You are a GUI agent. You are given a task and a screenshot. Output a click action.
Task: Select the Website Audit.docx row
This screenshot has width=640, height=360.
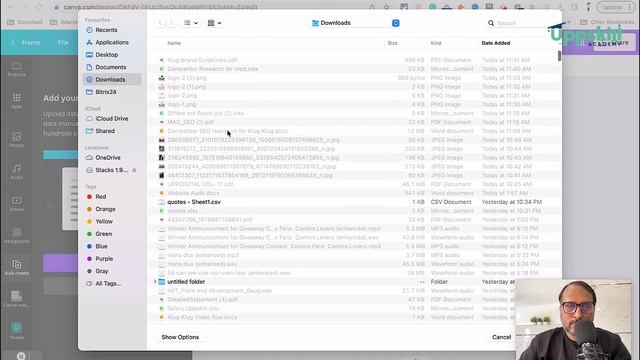(354, 193)
